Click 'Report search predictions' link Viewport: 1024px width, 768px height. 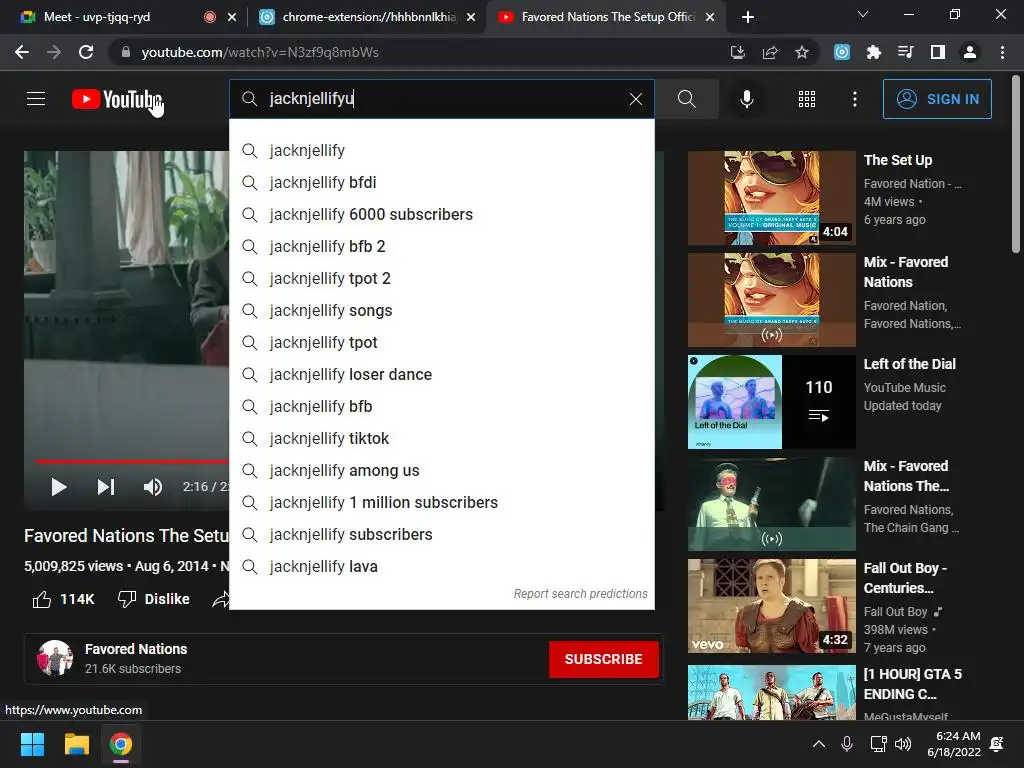(581, 594)
